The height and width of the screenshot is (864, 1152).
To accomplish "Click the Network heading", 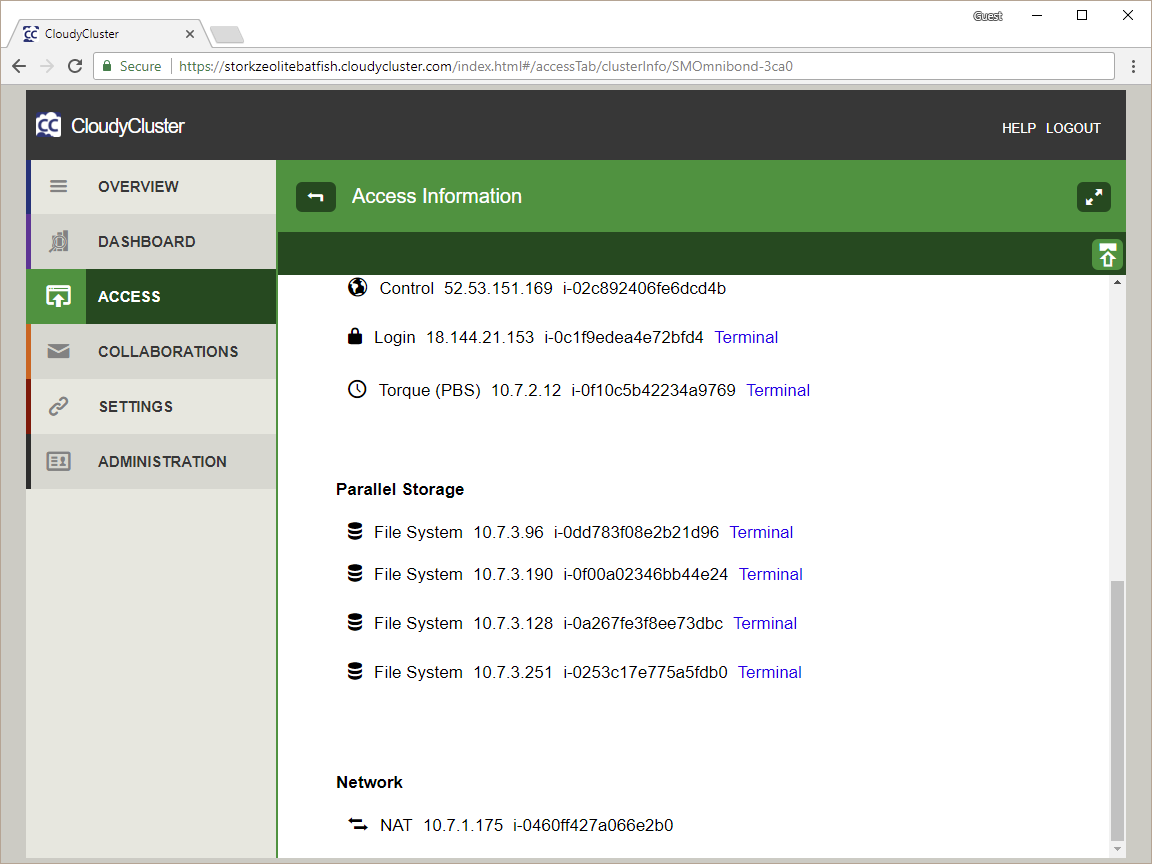I will 370,782.
